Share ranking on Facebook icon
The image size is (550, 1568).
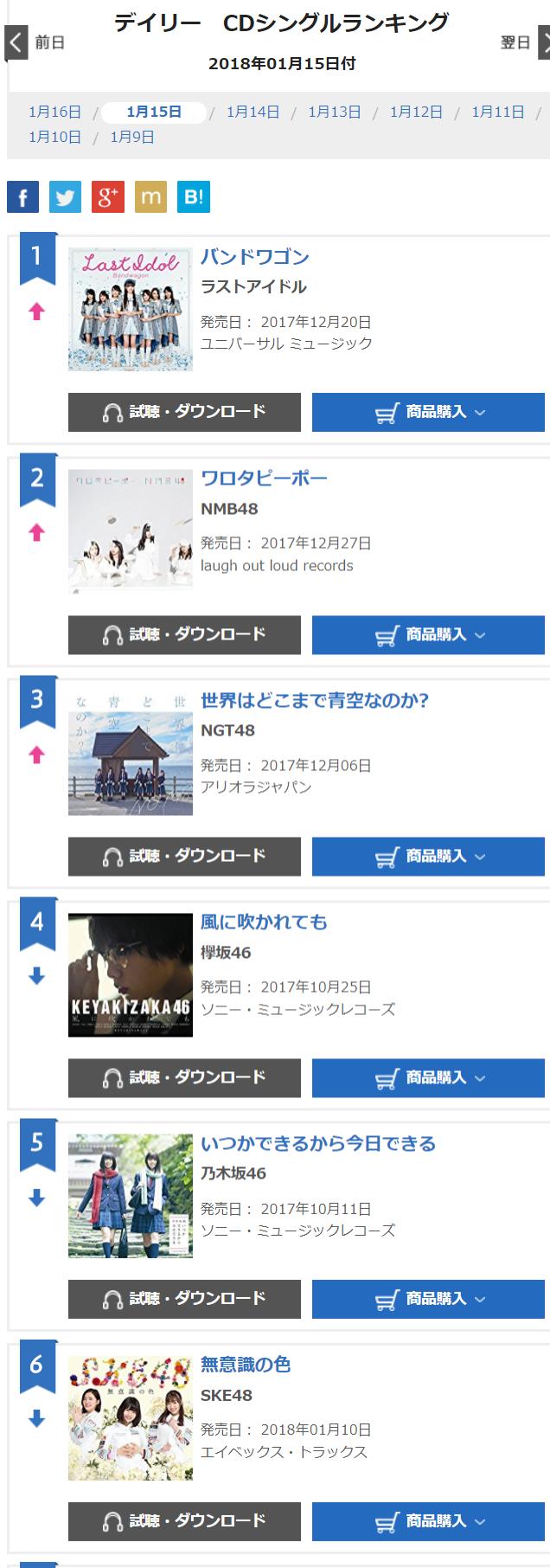[x=22, y=197]
